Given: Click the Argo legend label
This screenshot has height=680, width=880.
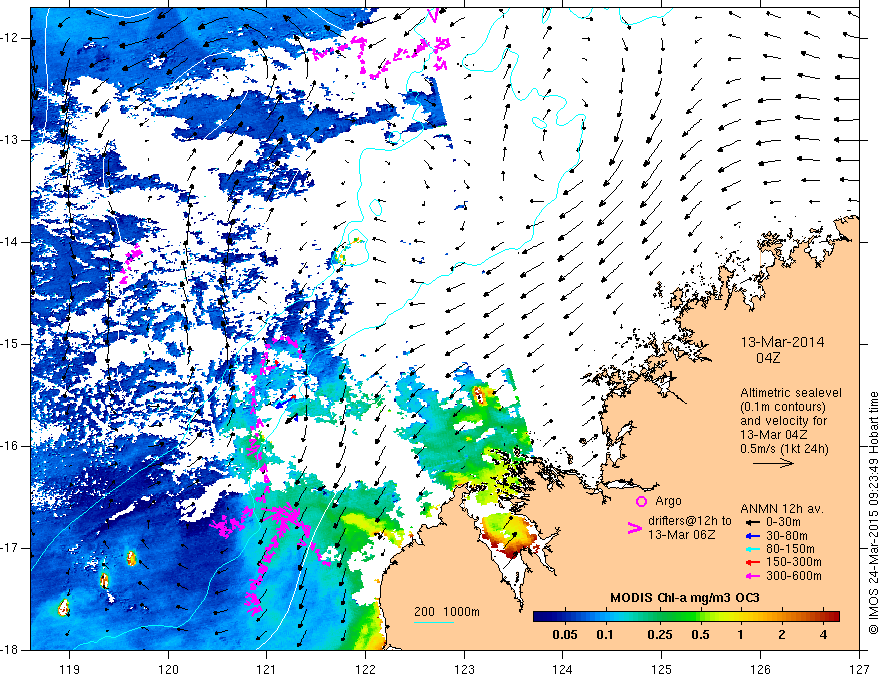Looking at the screenshot, I should (x=668, y=501).
